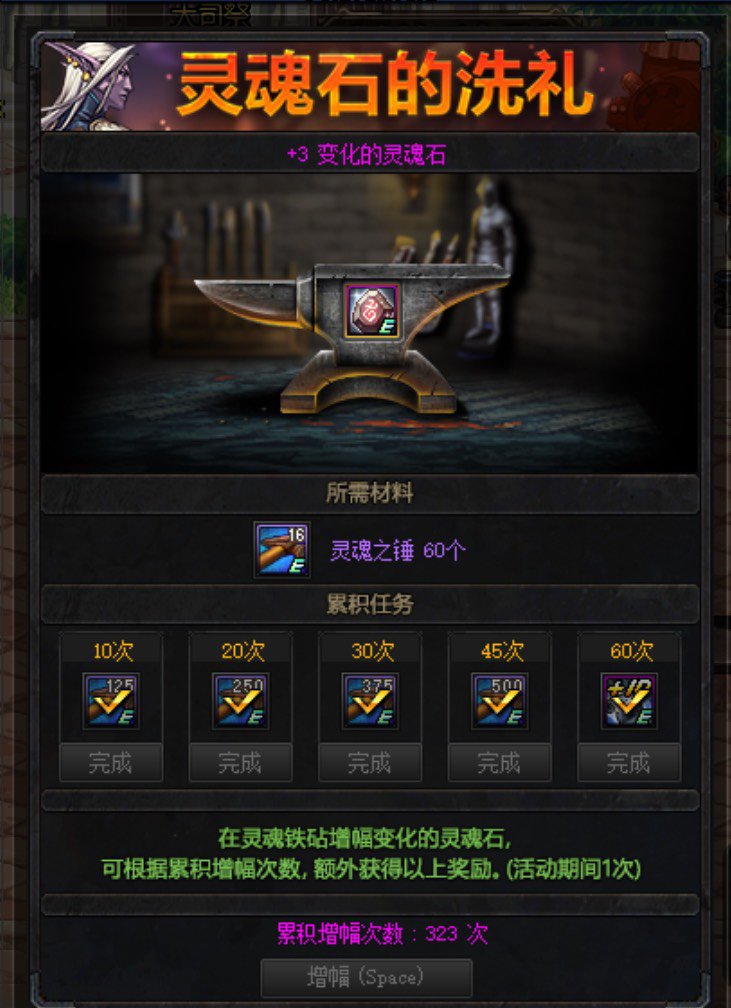Click the 累积增幅次数 323 次 counter

click(383, 933)
